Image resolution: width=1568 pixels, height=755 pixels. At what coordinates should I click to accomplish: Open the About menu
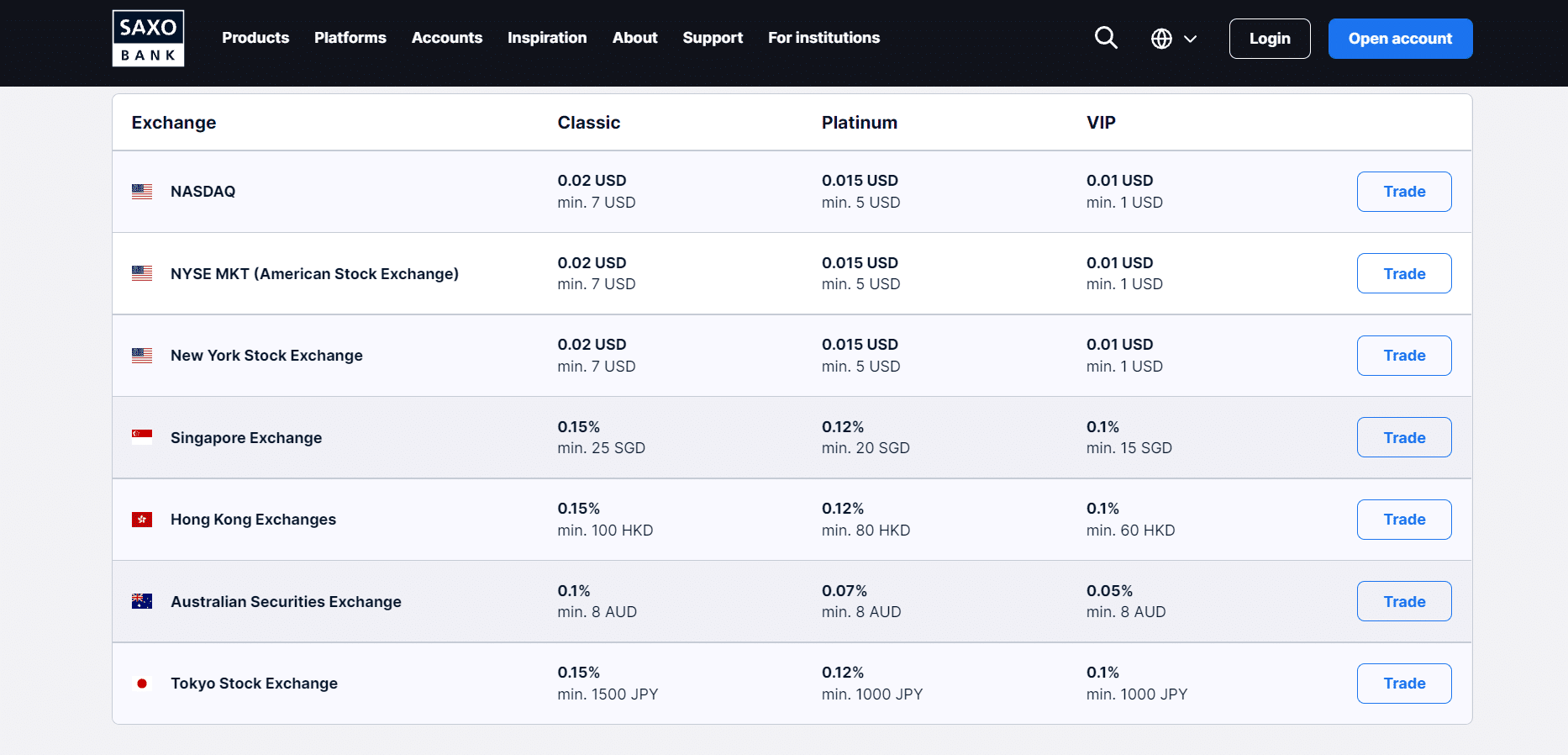point(635,38)
